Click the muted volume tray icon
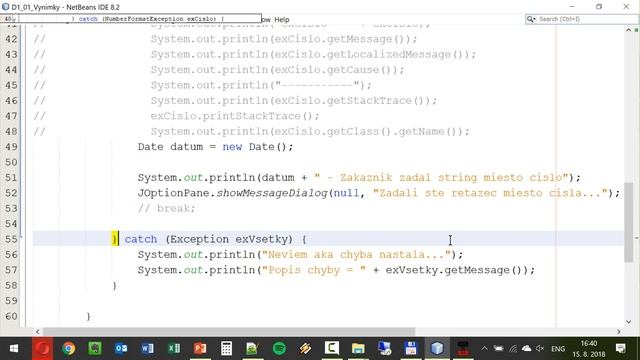This screenshot has width=640, height=360. pos(540,349)
